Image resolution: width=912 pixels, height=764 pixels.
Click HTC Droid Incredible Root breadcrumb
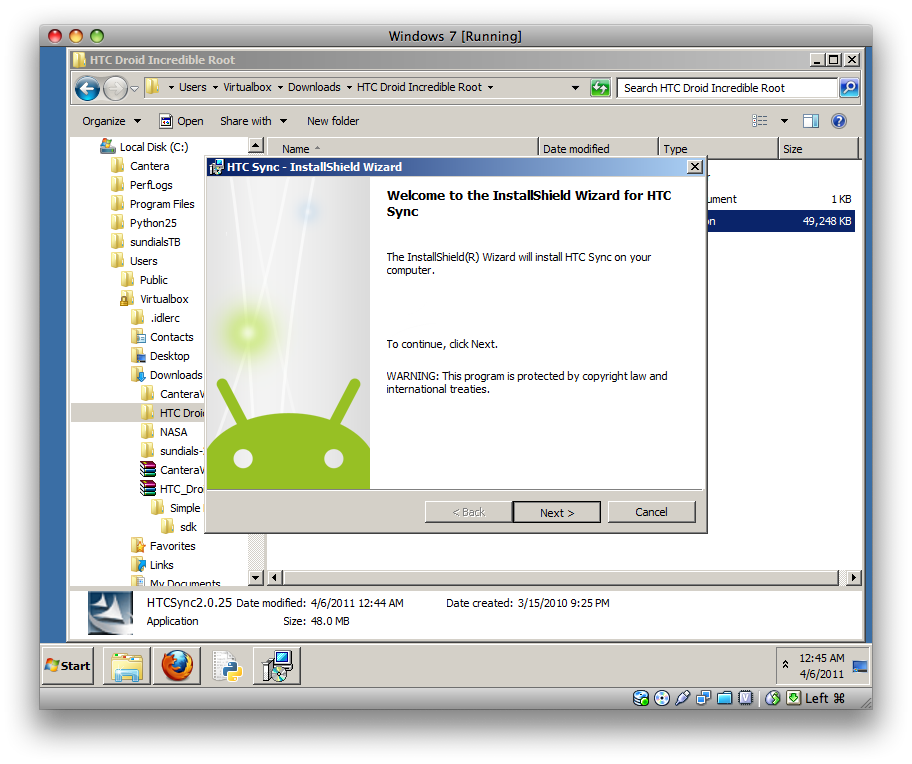coord(419,87)
